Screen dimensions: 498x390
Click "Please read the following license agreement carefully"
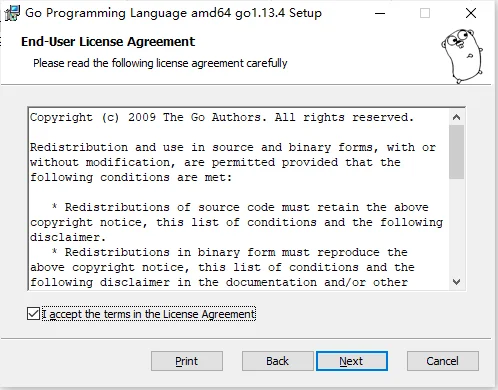(x=160, y=63)
